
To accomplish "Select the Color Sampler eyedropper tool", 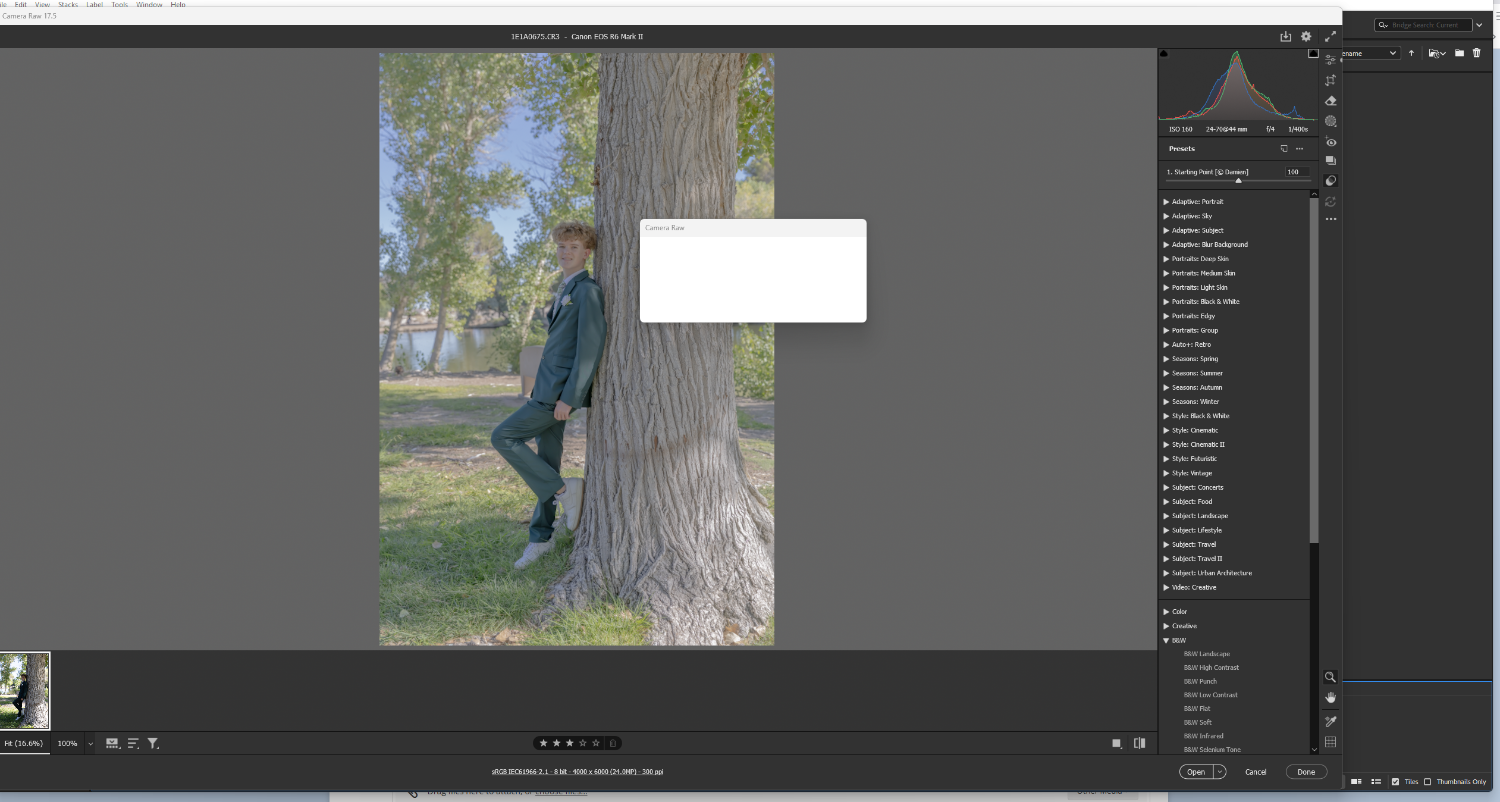I will tap(1330, 721).
